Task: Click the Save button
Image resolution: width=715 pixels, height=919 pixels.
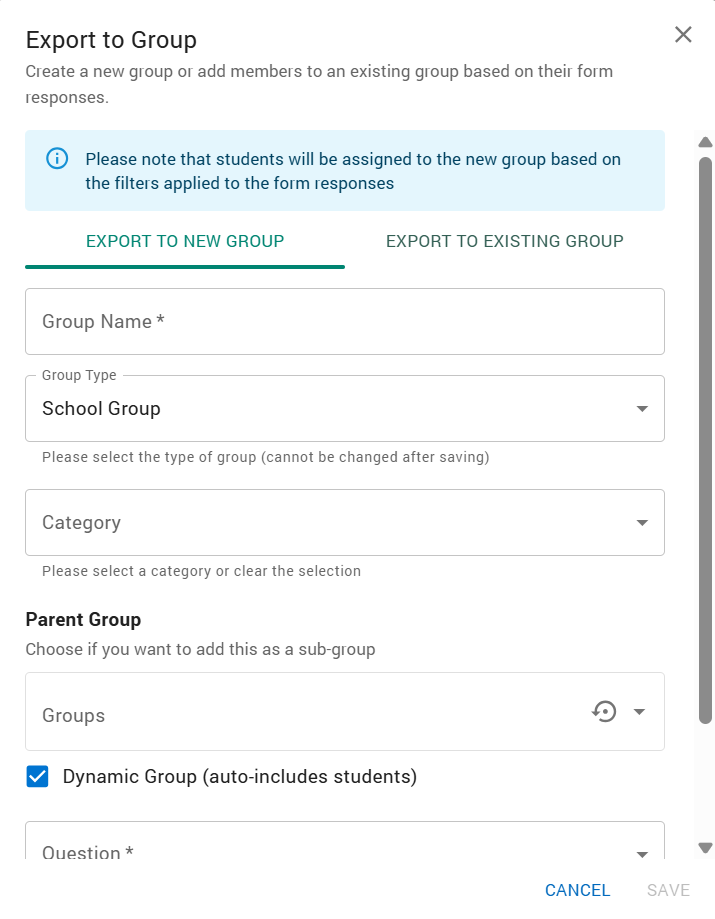Action: coord(668,890)
